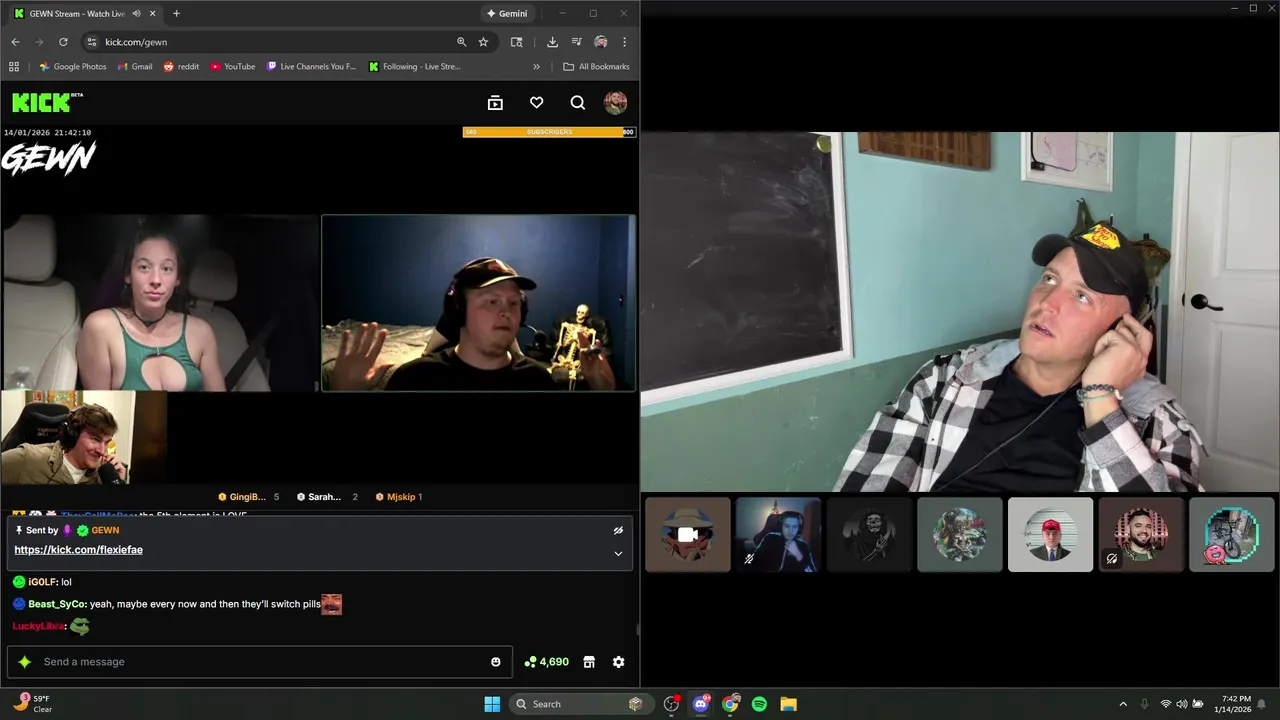Screen dimensions: 1280x720
Task: Show hidden system tray icons
Action: click(x=1123, y=704)
